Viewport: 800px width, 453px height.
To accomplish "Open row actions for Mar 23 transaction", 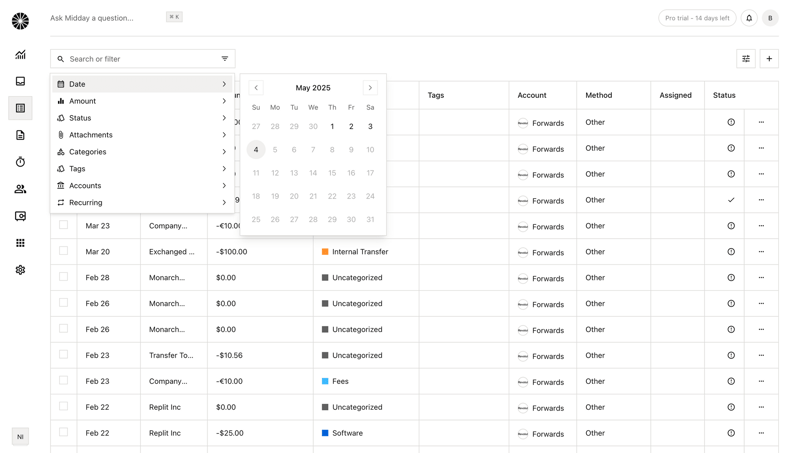I will 761,225.
